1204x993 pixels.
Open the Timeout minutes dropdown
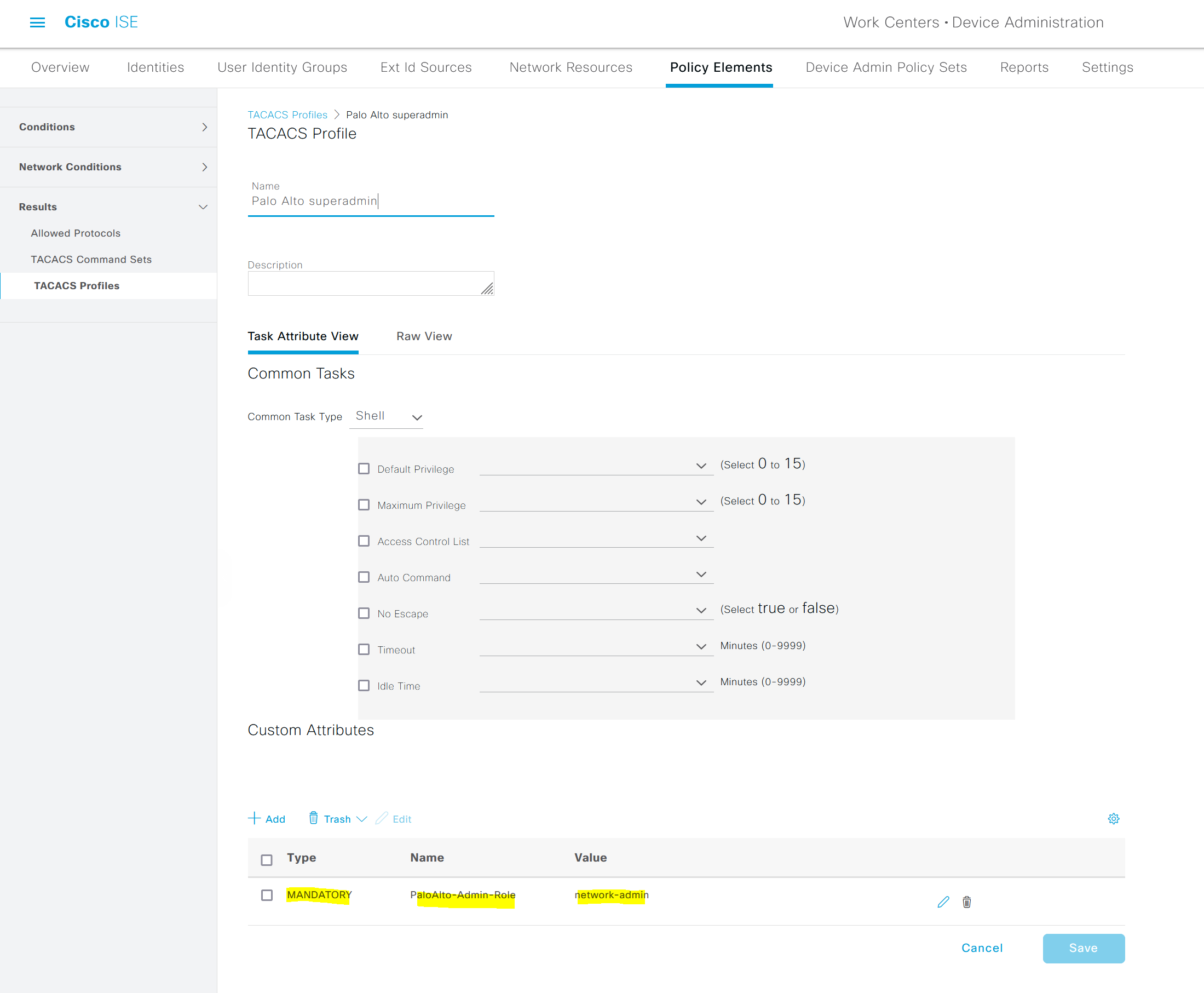tap(596, 646)
